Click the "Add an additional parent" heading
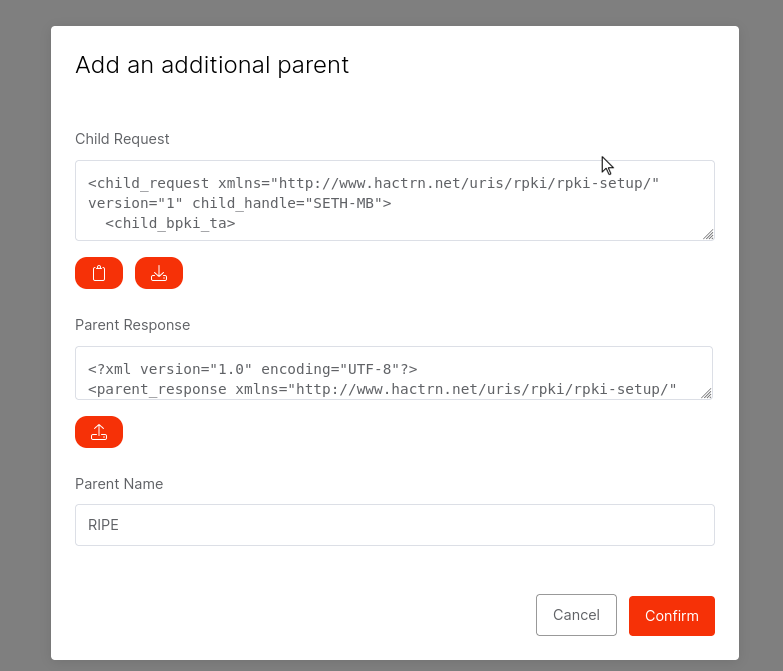This screenshot has height=671, width=783. [212, 65]
